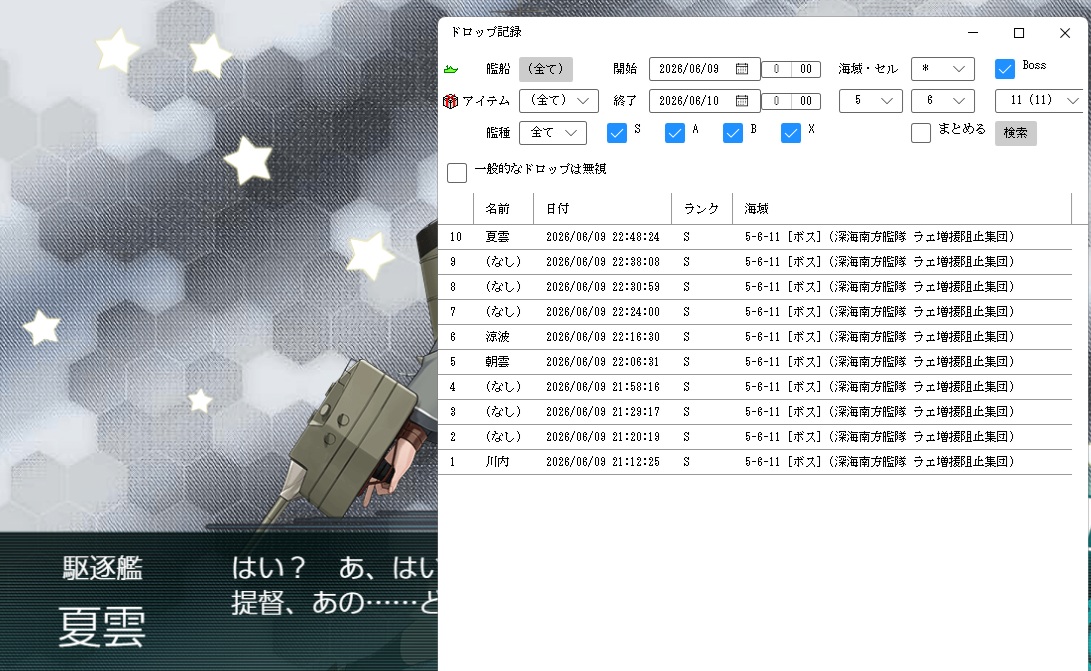Click the start minute field
This screenshot has width=1091, height=671.
click(806, 69)
